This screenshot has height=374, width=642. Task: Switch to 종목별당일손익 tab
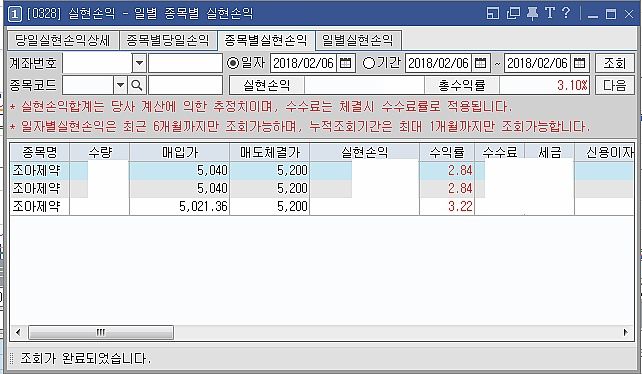(168, 40)
